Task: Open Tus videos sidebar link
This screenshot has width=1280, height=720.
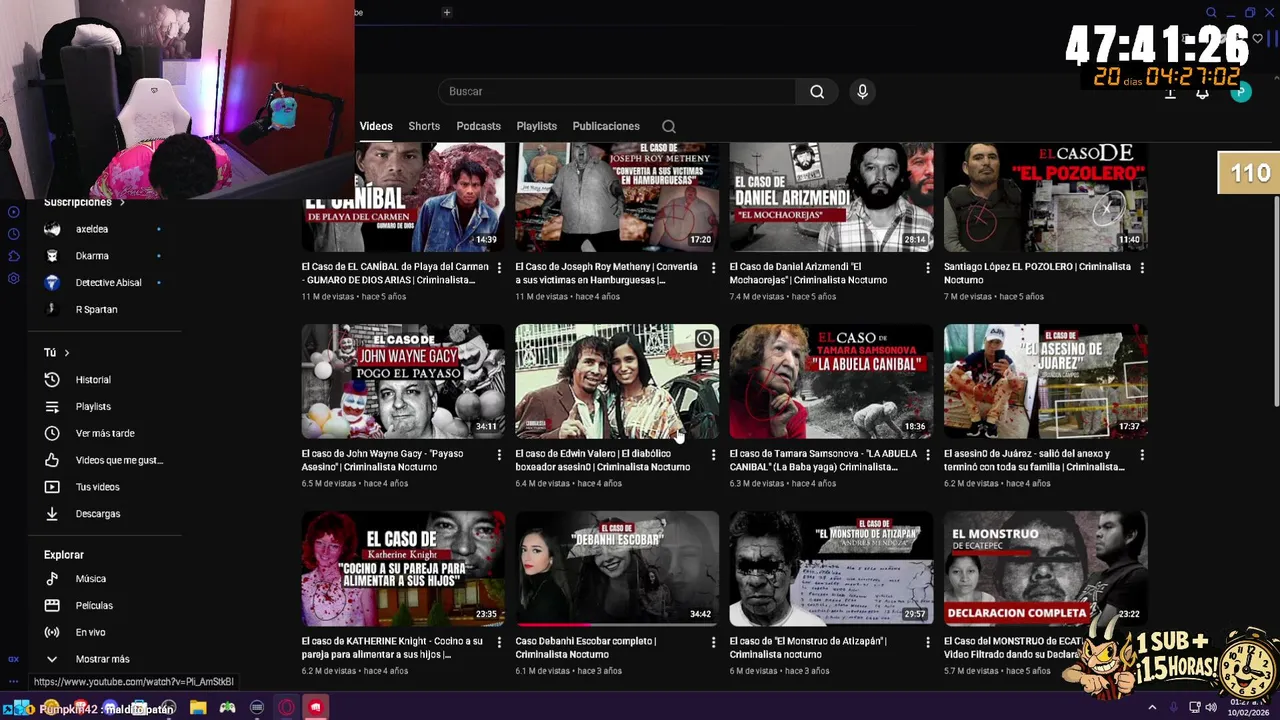Action: (105, 487)
